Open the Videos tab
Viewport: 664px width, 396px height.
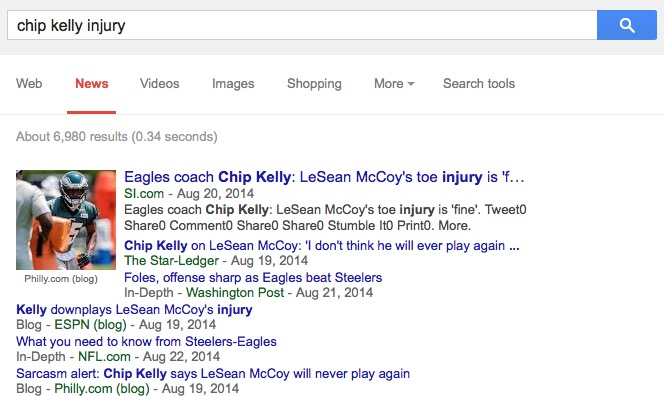pos(160,83)
